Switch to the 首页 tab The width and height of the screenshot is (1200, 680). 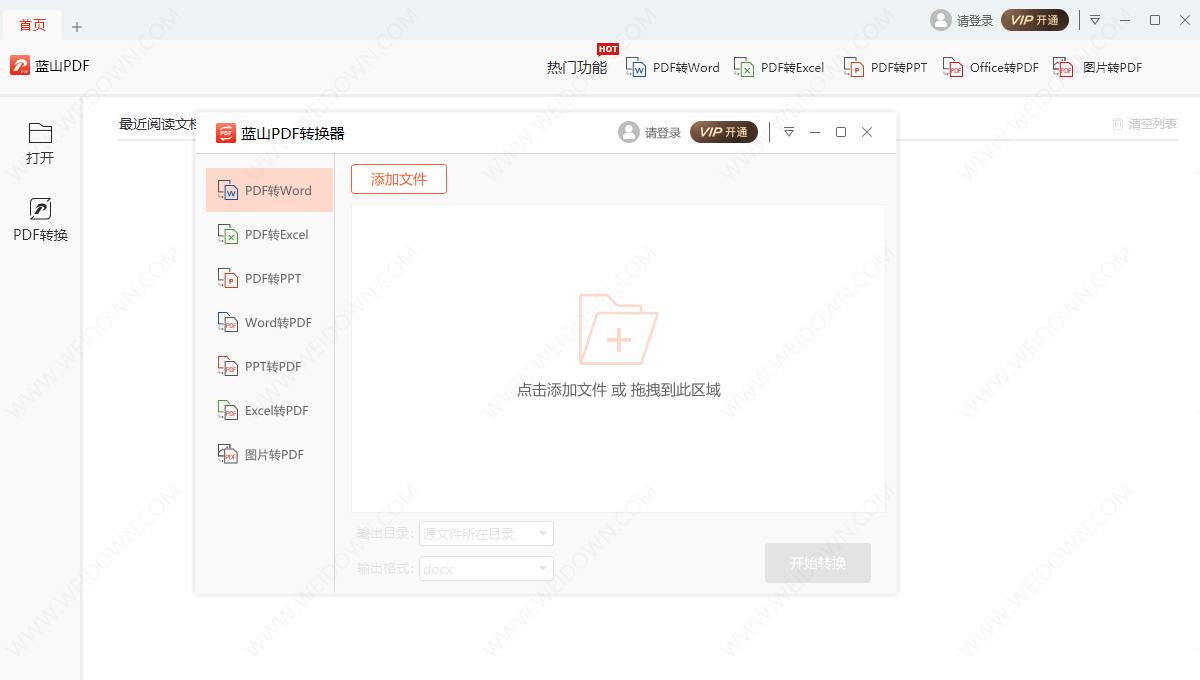[32, 25]
